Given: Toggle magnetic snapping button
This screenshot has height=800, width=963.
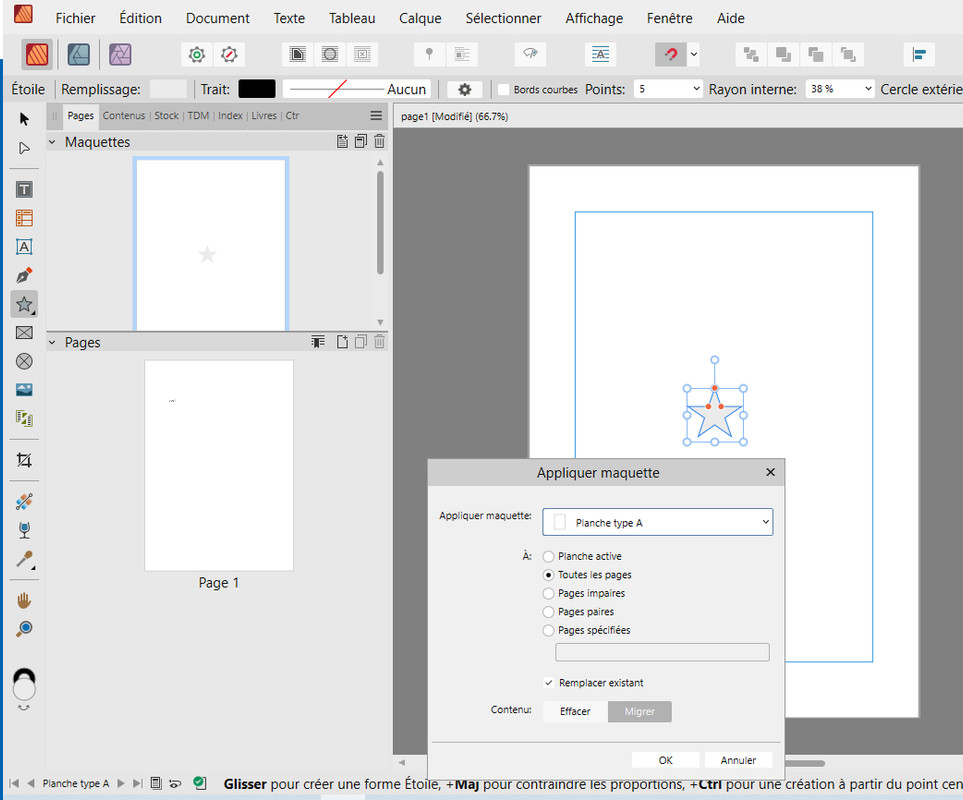Looking at the screenshot, I should click(671, 54).
